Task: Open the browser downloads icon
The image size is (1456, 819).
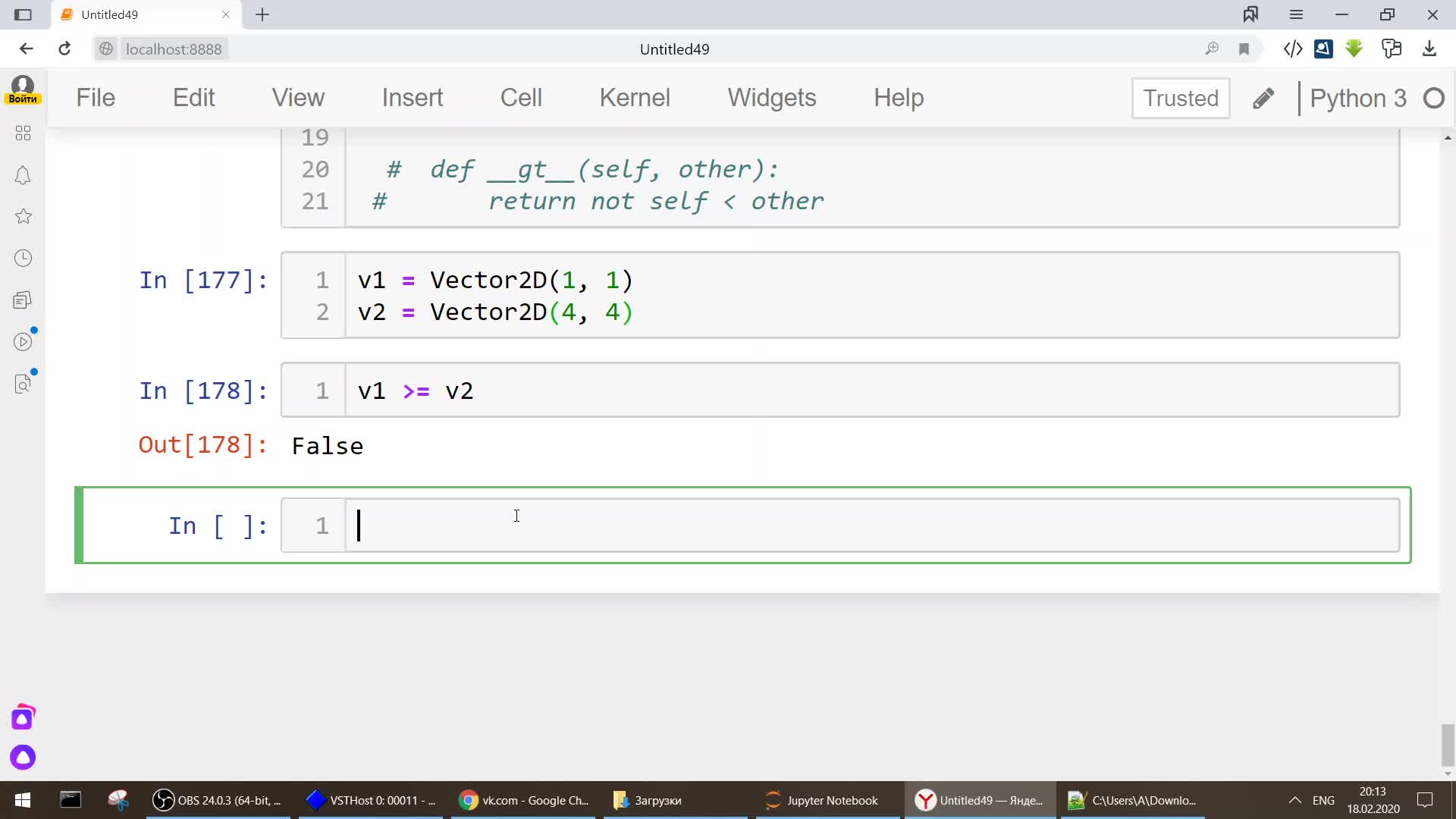Action: pos(1429,49)
